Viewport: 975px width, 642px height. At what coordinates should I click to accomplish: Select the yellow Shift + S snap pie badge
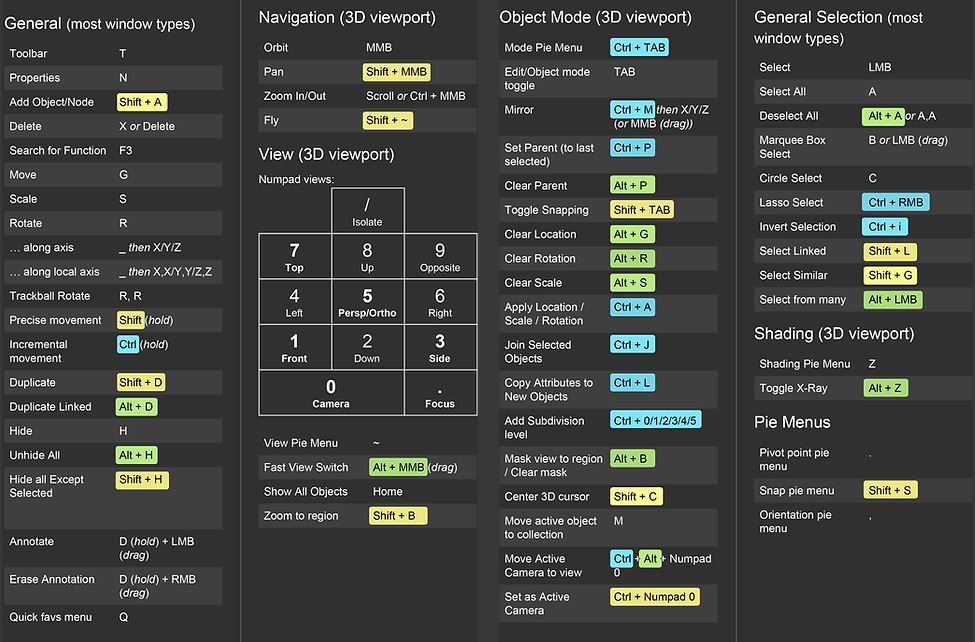pos(889,490)
